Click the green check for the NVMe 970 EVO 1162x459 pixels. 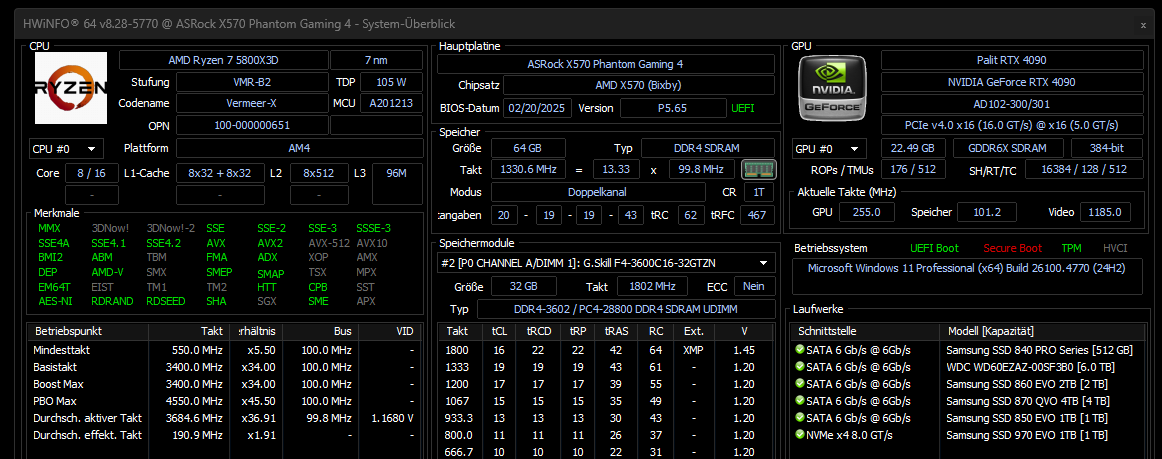click(x=800, y=435)
